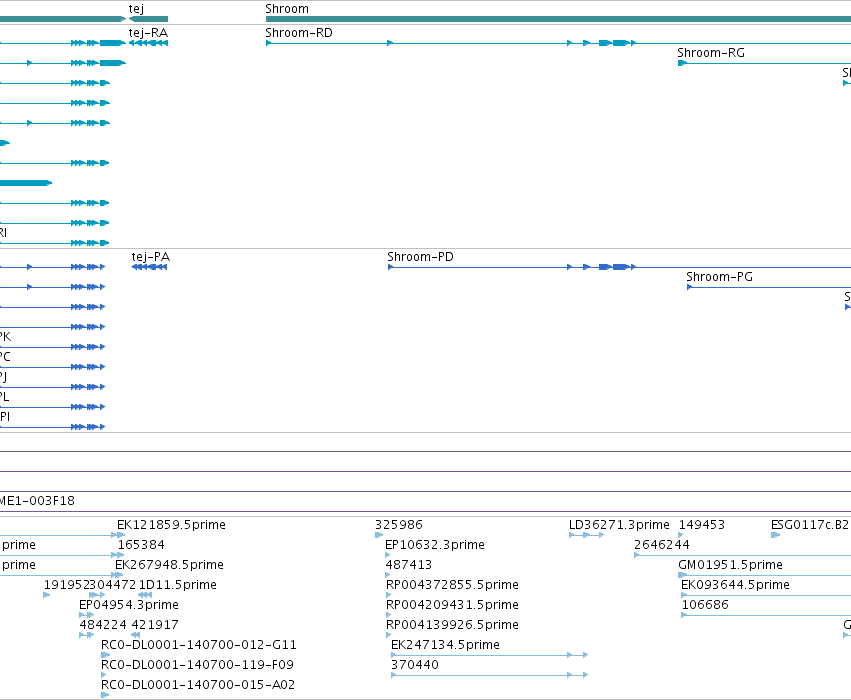Screen dimensions: 851x700
Task: Click EST label EK121859.5prime
Action: click(171, 525)
